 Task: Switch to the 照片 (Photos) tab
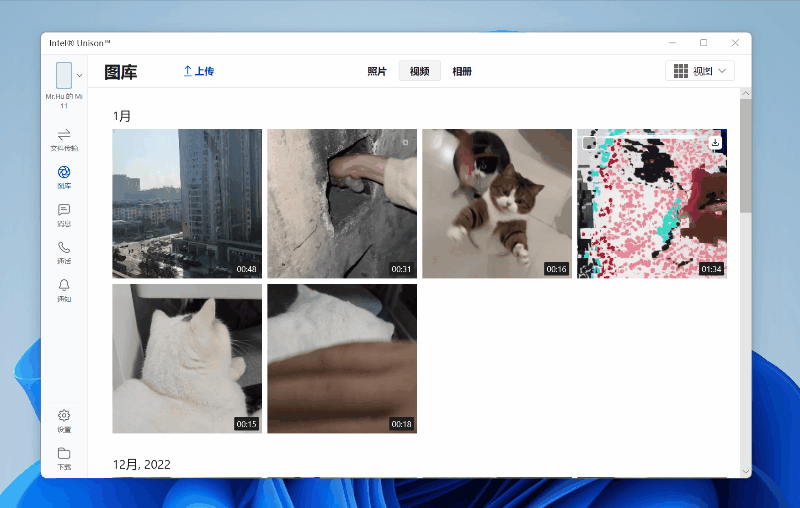click(x=377, y=71)
